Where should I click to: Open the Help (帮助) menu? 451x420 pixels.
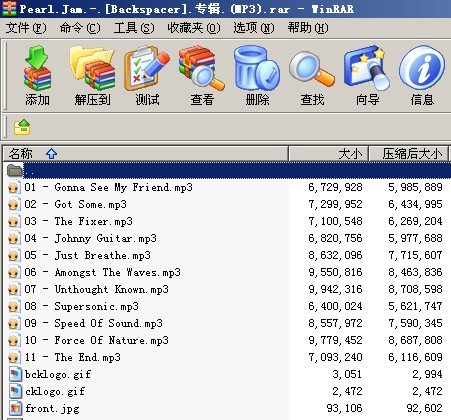tap(308, 28)
